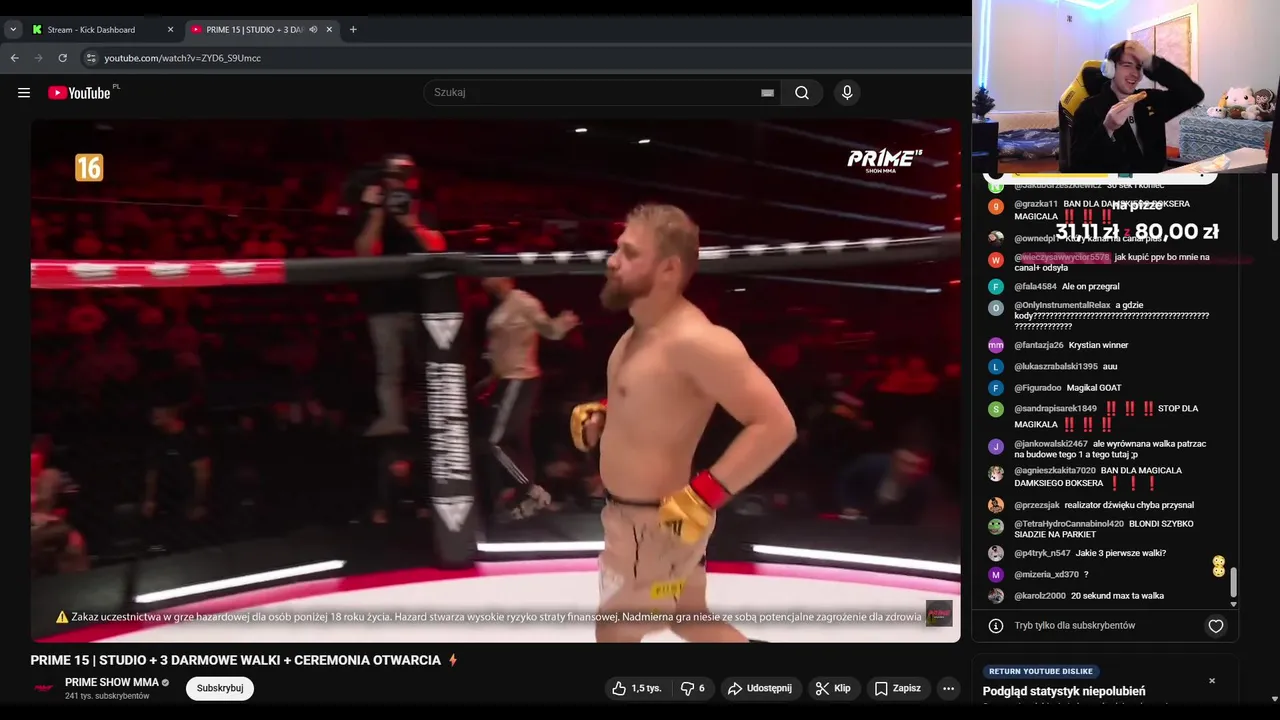1280x720 pixels.
Task: Click the video channel branding thumbnail
Action: click(939, 614)
